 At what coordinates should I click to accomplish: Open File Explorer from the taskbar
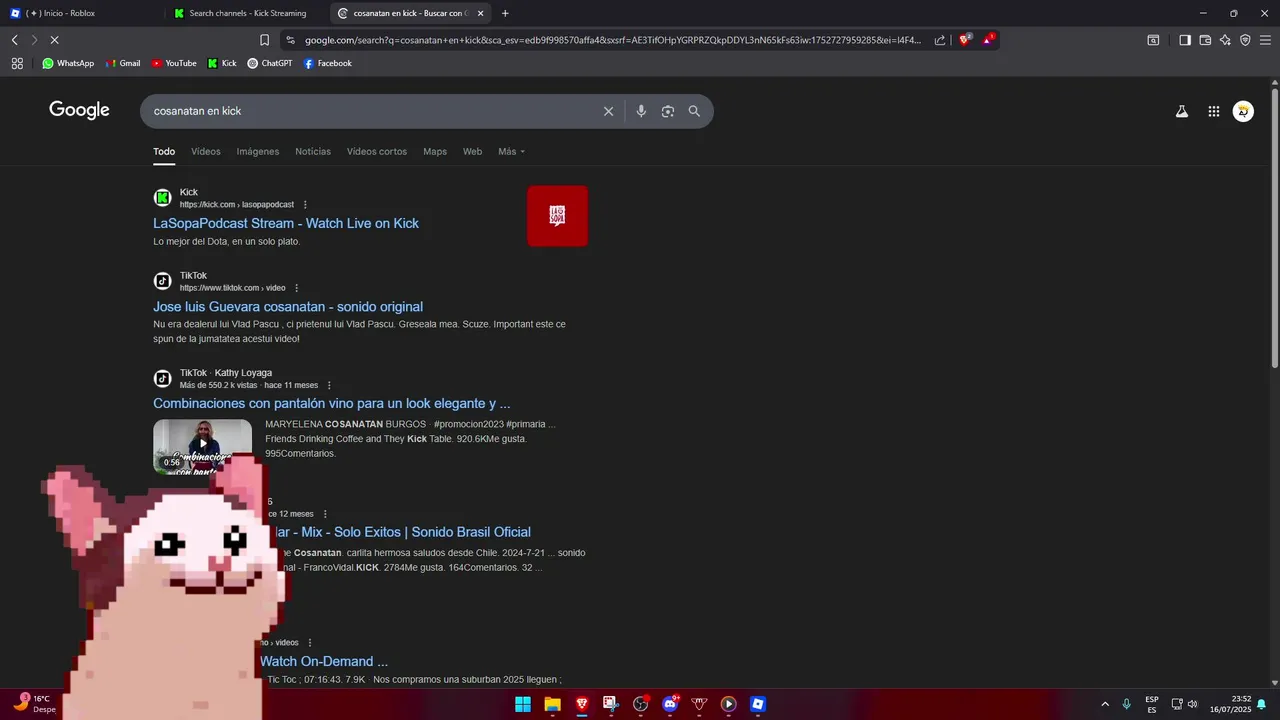pyautogui.click(x=552, y=704)
